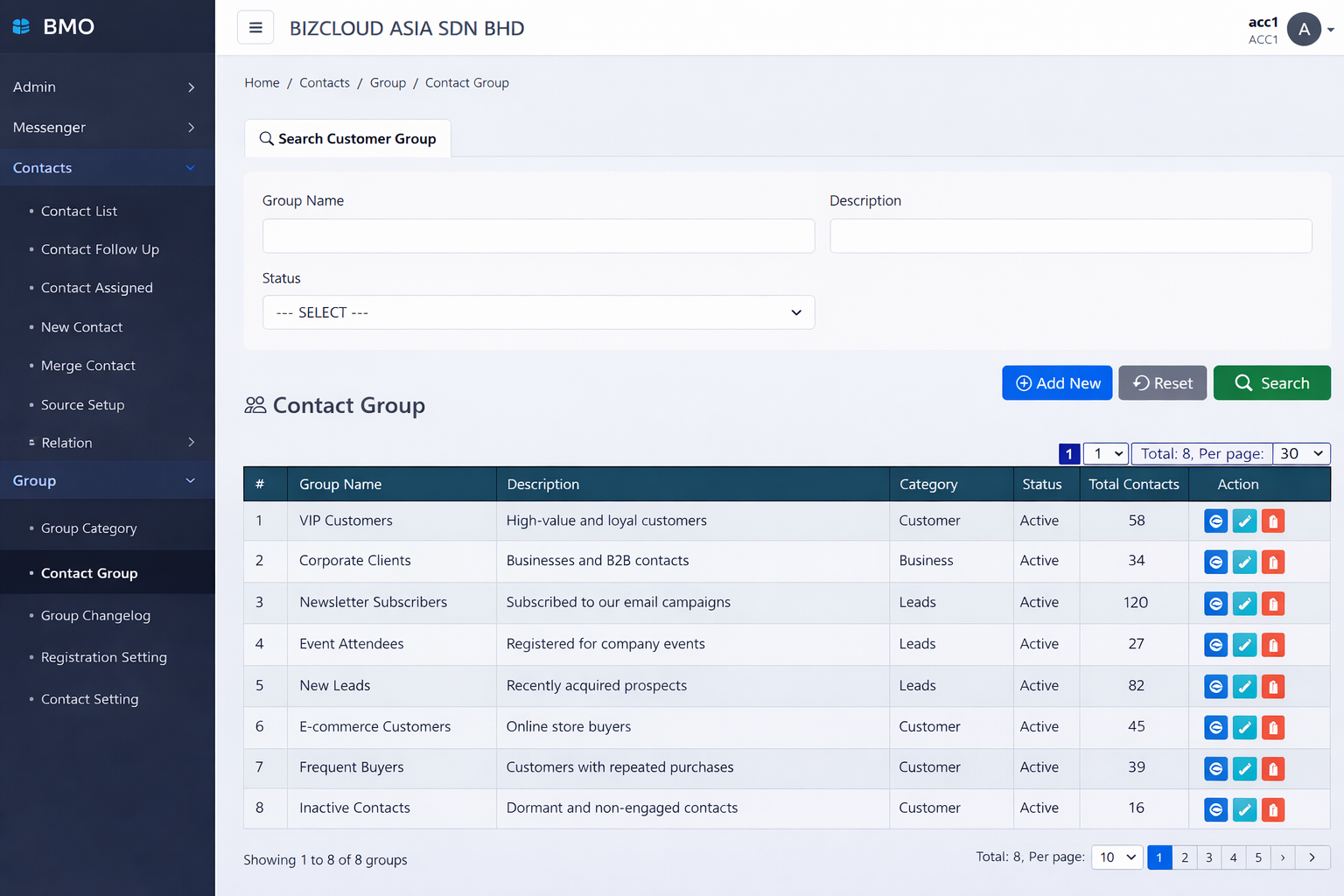
Task: Open Contact Follow Up in the sidebar
Action: coord(100,249)
